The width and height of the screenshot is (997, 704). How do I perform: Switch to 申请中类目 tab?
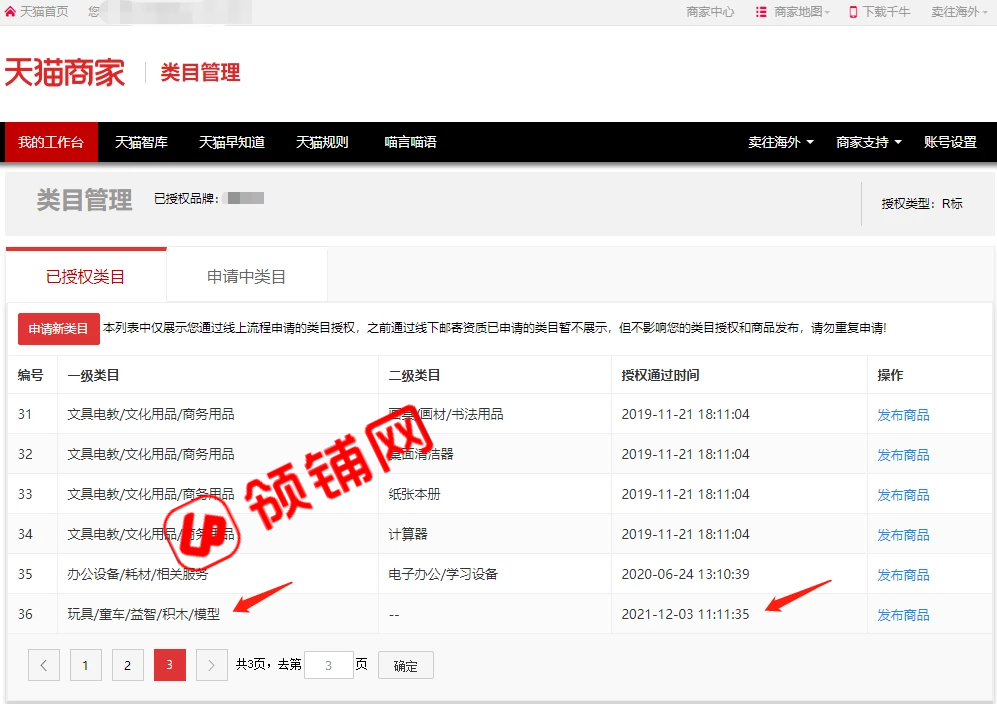[247, 276]
